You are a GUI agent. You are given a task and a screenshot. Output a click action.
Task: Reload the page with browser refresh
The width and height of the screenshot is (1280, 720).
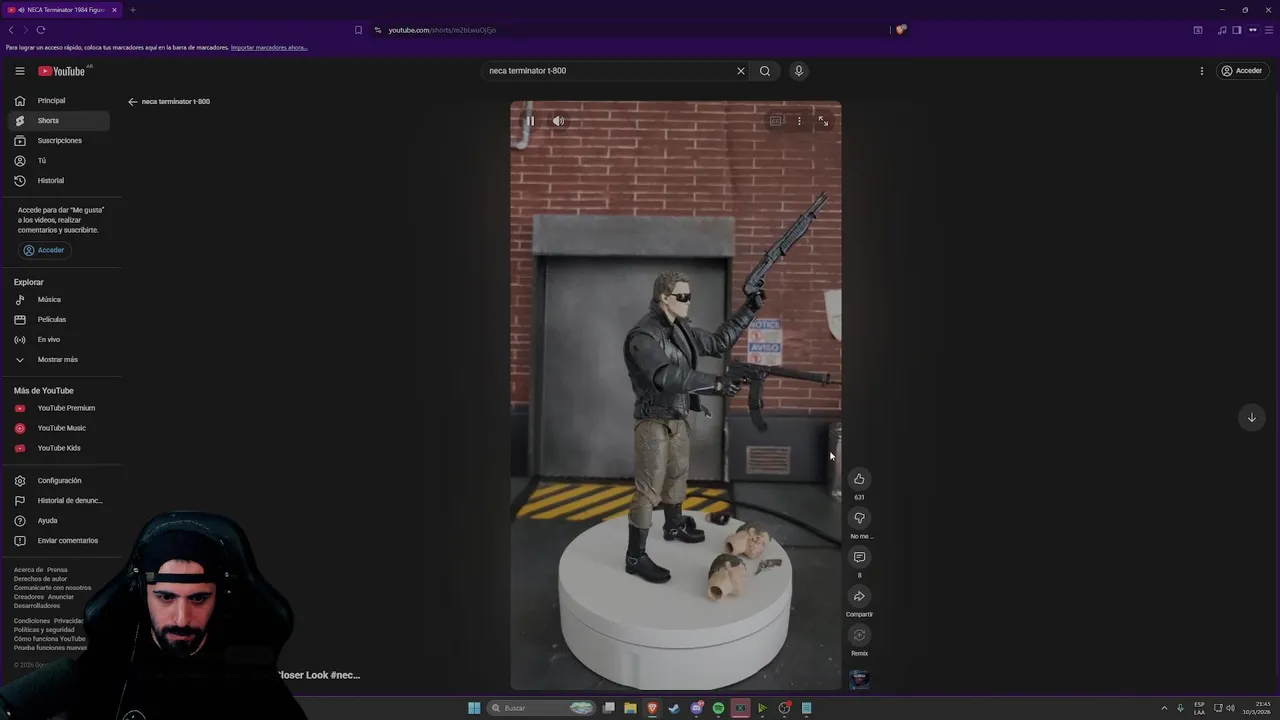41,30
